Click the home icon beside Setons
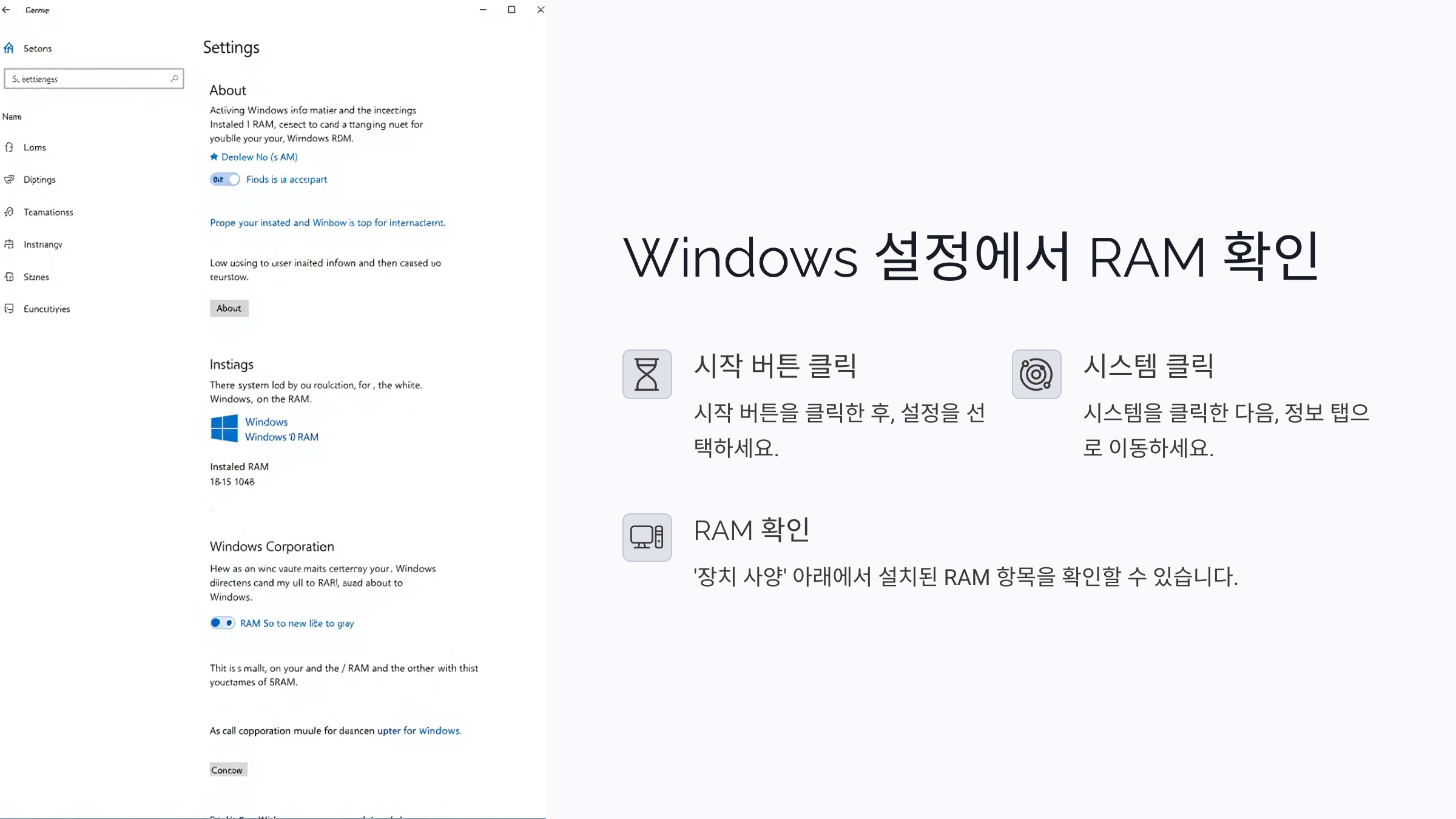 (x=9, y=48)
